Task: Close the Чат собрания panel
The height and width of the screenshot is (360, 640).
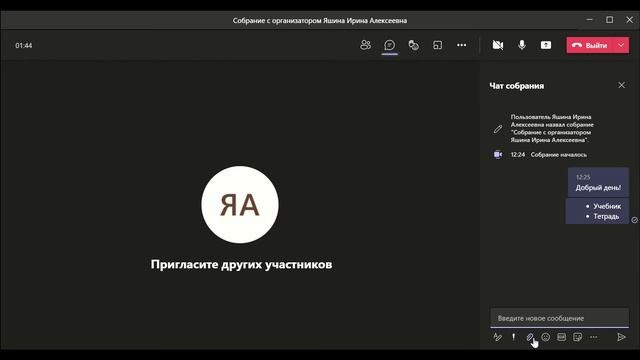Action: [x=621, y=85]
